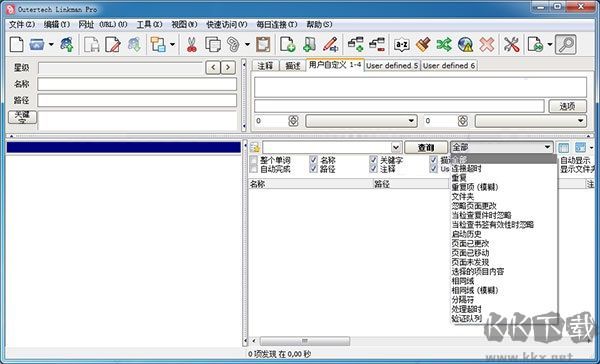600x364 pixels.
Task: Click the results horizontal scrollbar thumb
Action: pos(305,341)
